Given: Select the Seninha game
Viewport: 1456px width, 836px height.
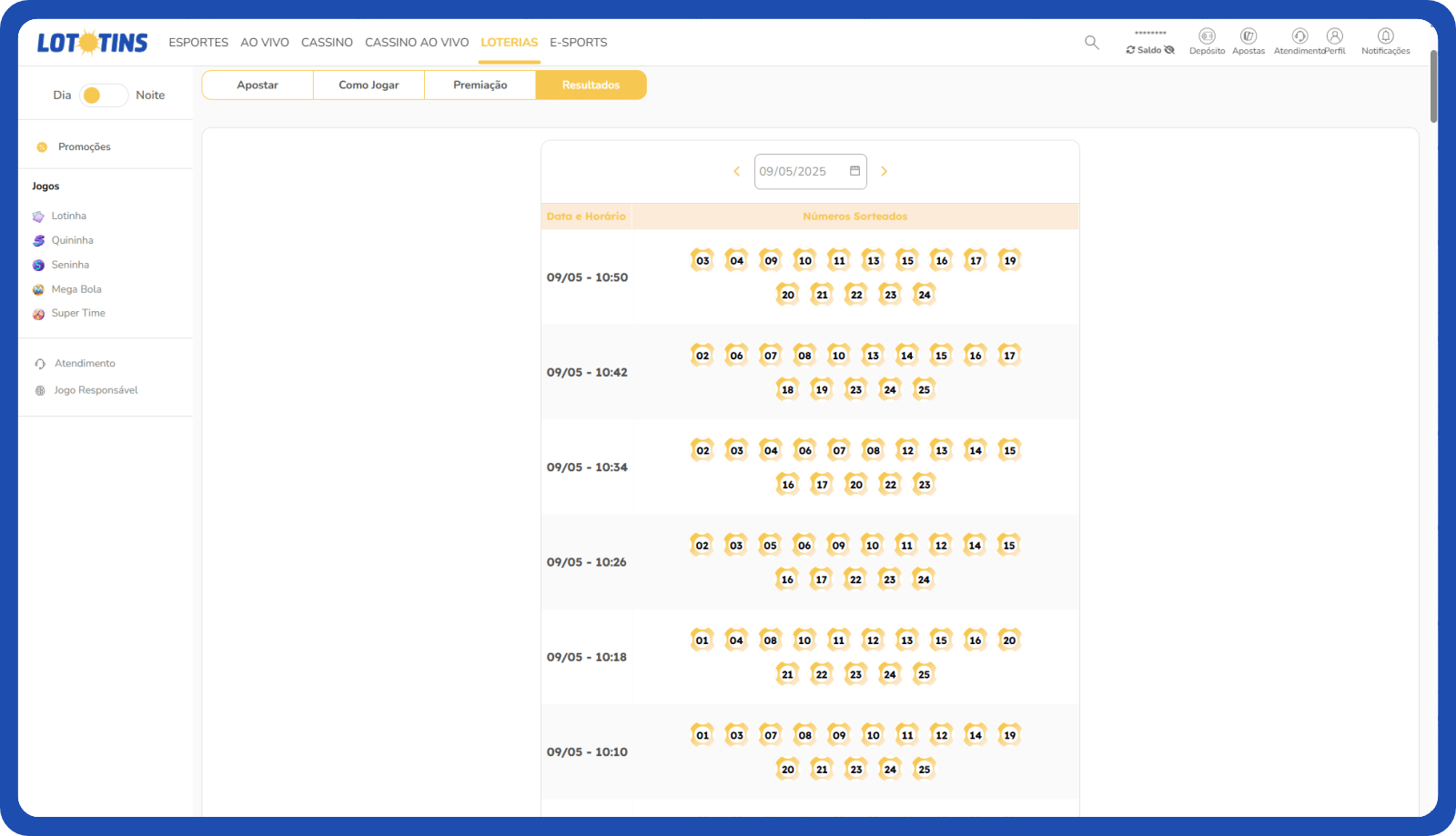Looking at the screenshot, I should tap(70, 266).
